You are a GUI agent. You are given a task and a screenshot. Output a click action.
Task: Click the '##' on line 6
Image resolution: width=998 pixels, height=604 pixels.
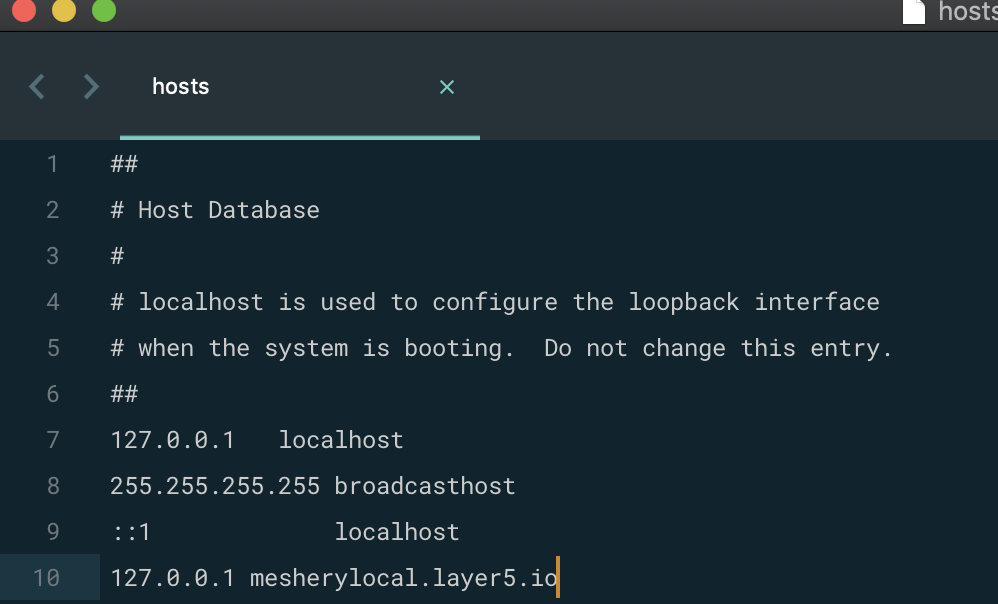tap(124, 394)
